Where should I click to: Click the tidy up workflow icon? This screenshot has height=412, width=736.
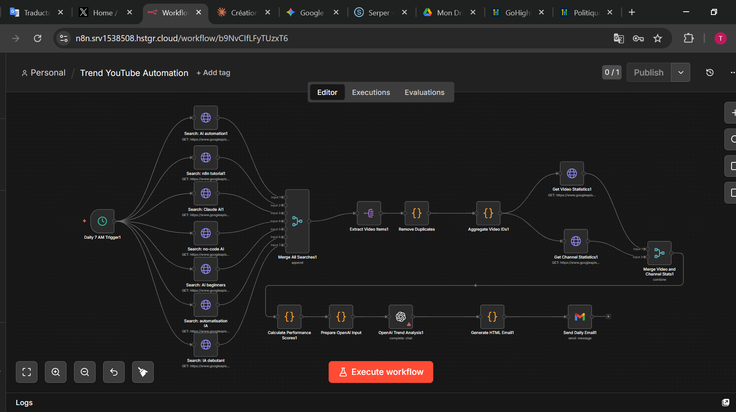[x=143, y=372]
